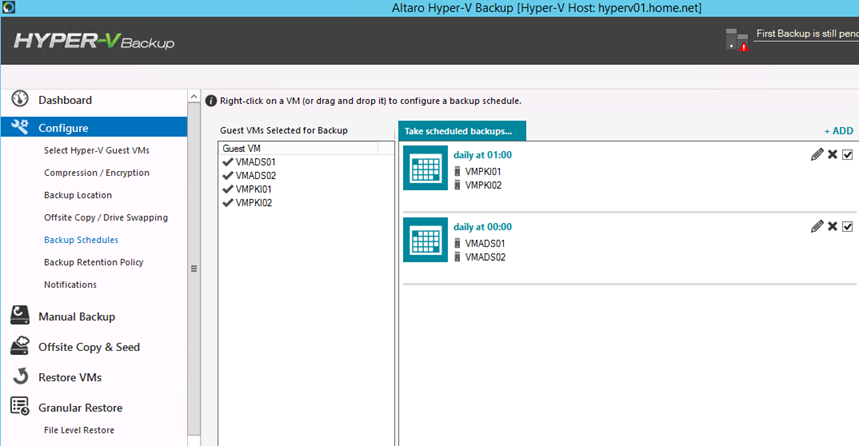The width and height of the screenshot is (859, 446).
Task: Click the daily at 01:00 schedule title
Action: pos(483,155)
